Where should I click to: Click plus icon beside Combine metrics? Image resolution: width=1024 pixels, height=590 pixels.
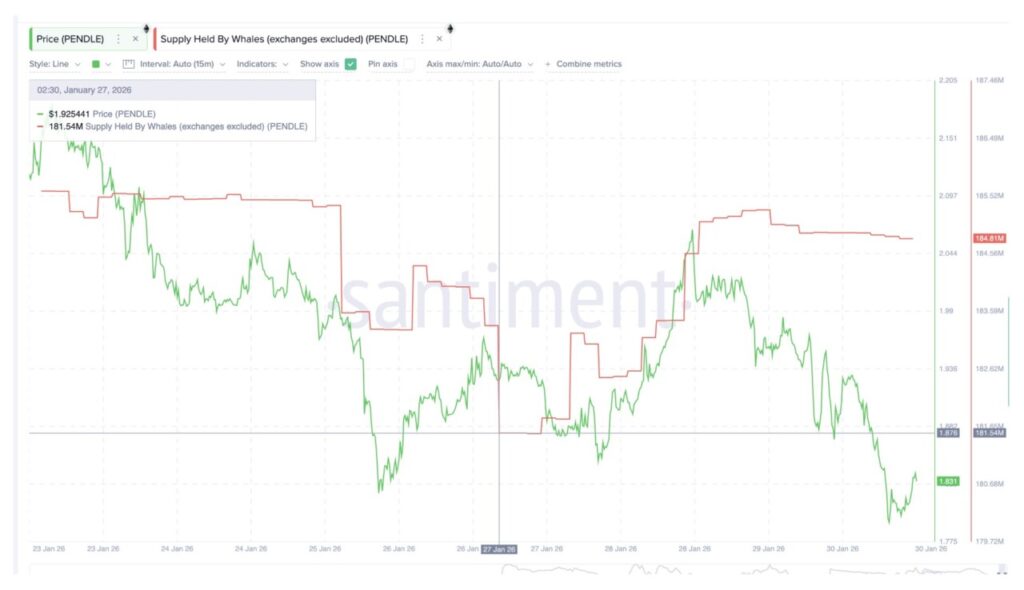tap(548, 64)
